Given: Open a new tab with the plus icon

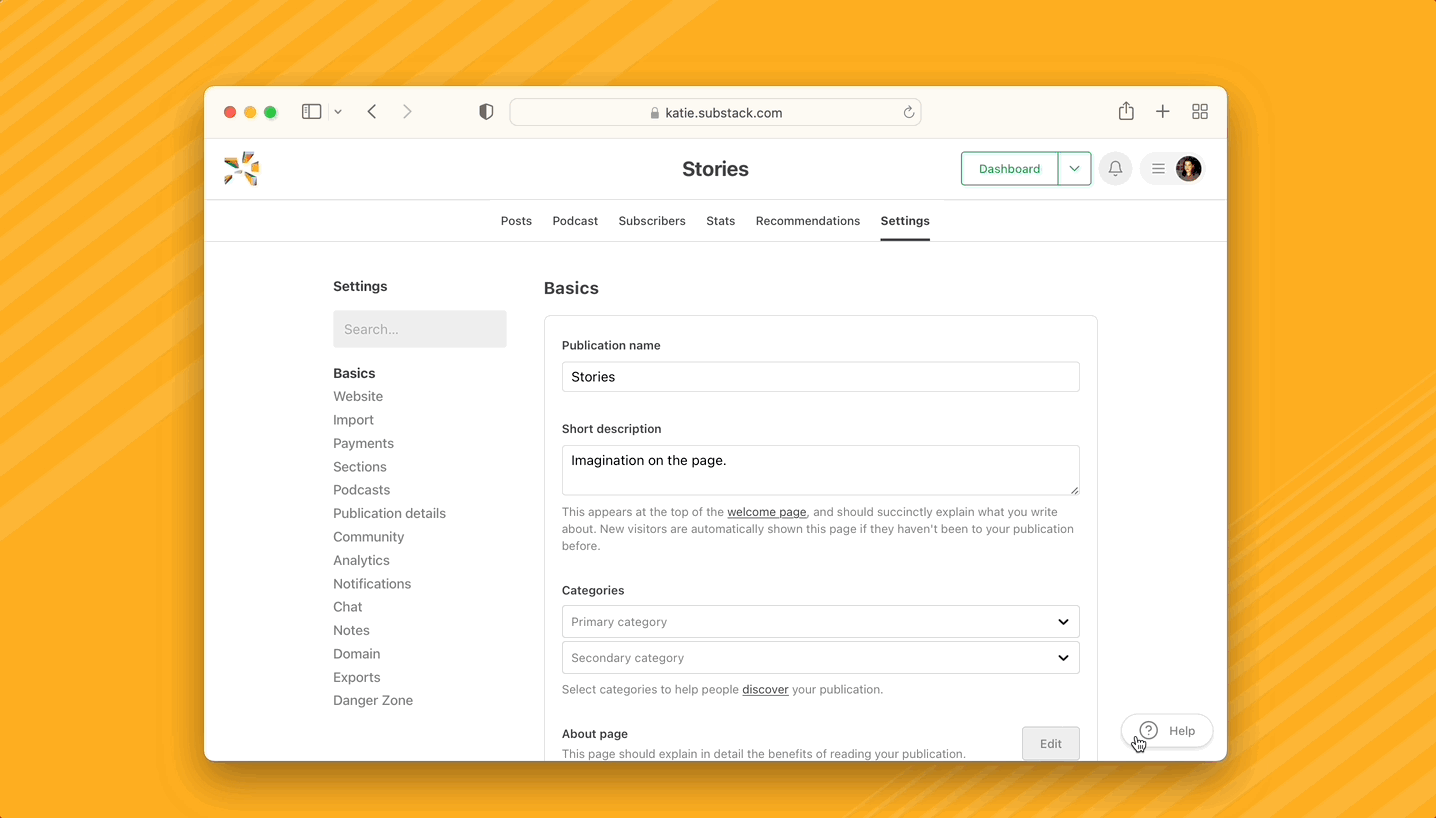Looking at the screenshot, I should tap(1162, 111).
